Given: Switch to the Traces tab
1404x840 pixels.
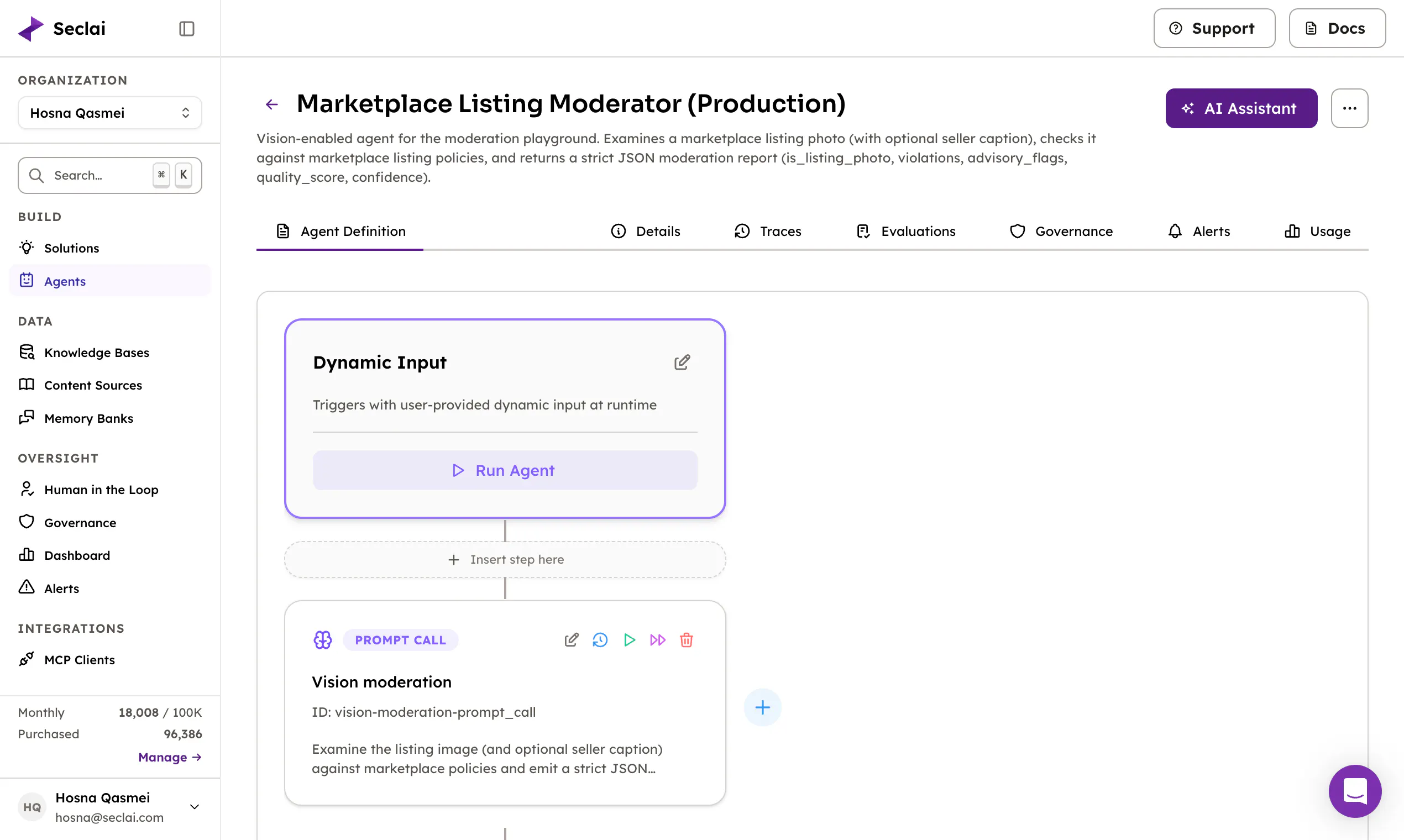Looking at the screenshot, I should pos(768,231).
